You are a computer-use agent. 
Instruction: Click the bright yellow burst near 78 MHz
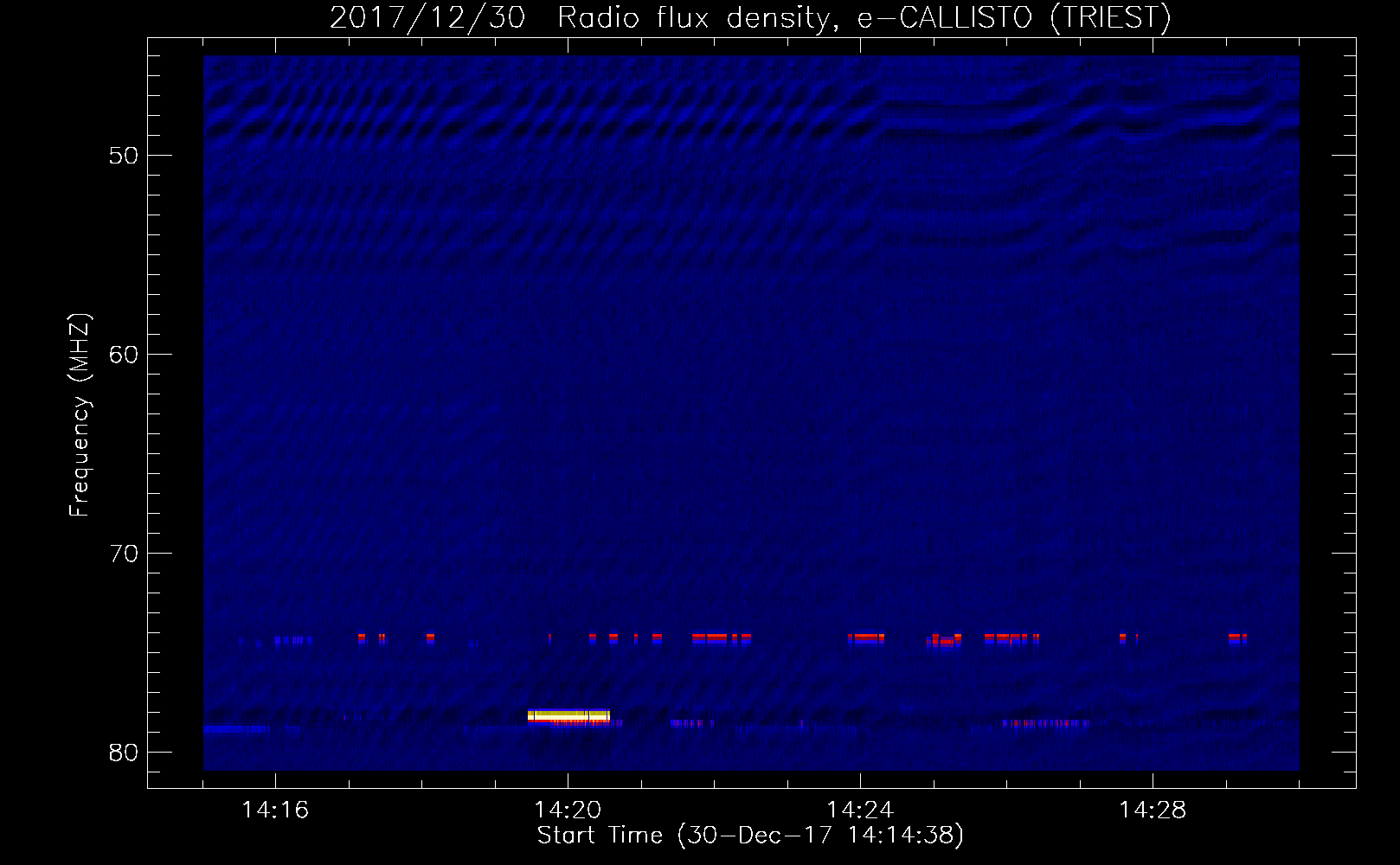click(568, 715)
